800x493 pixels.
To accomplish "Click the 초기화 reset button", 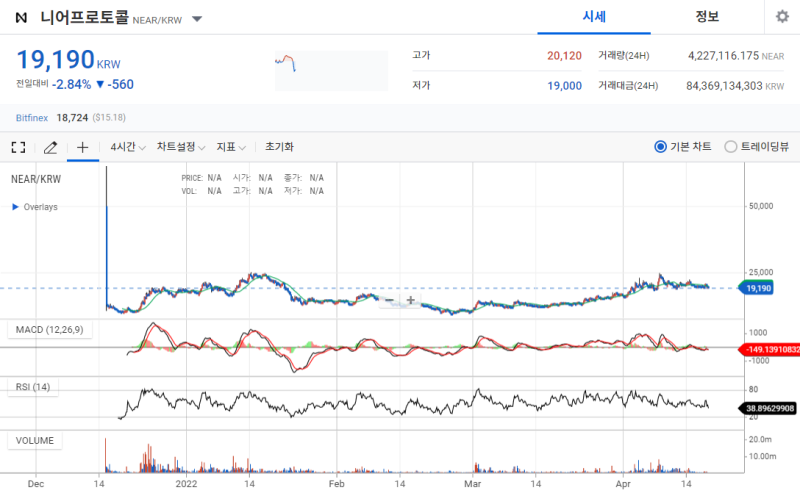I will coord(279,147).
